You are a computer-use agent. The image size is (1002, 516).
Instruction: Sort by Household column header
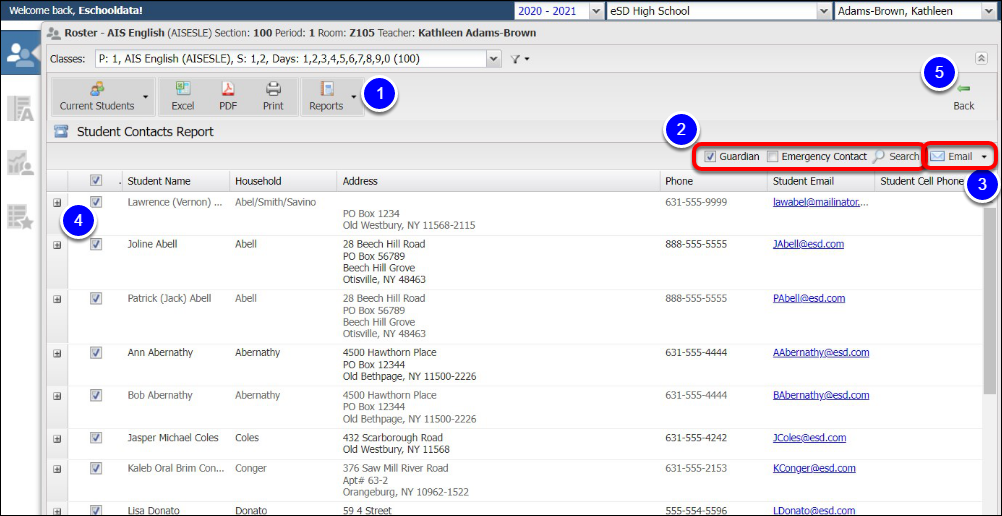(x=282, y=181)
